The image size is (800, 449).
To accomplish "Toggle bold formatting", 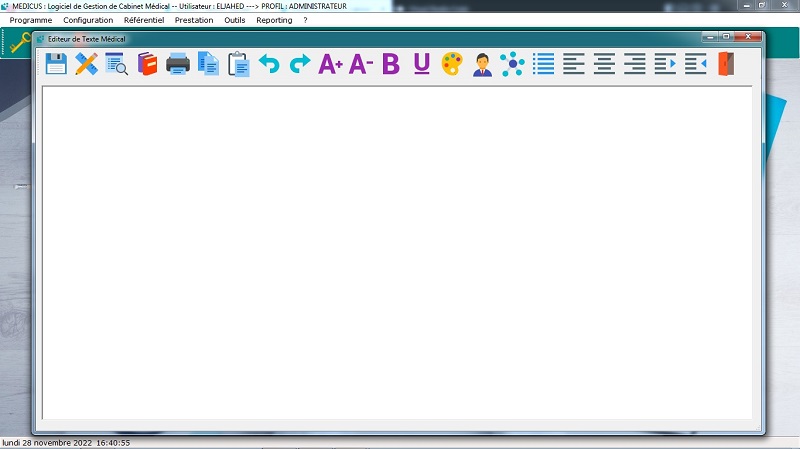I will [391, 64].
